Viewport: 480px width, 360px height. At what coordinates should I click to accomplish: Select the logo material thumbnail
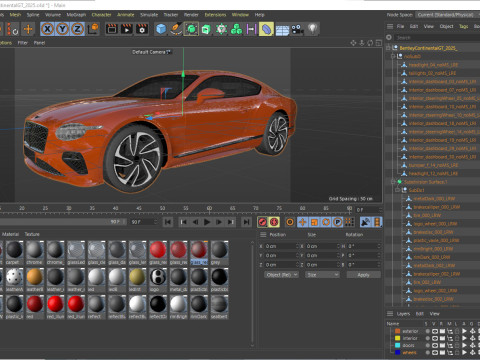pos(158,277)
